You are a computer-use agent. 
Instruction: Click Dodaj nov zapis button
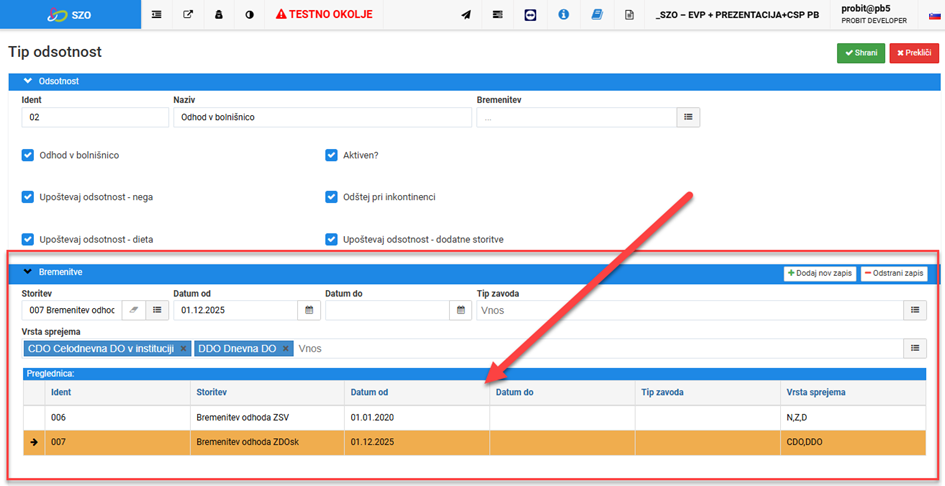[x=820, y=273]
